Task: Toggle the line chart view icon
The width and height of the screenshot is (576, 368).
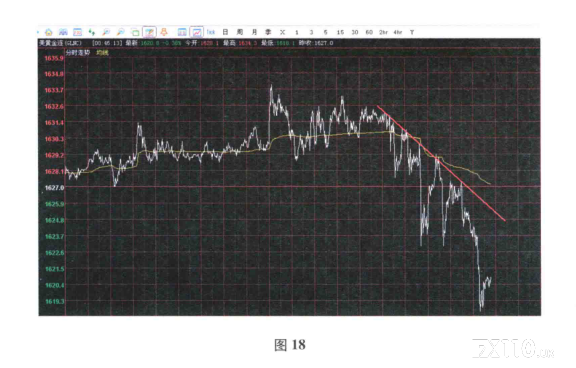Action: tap(197, 32)
